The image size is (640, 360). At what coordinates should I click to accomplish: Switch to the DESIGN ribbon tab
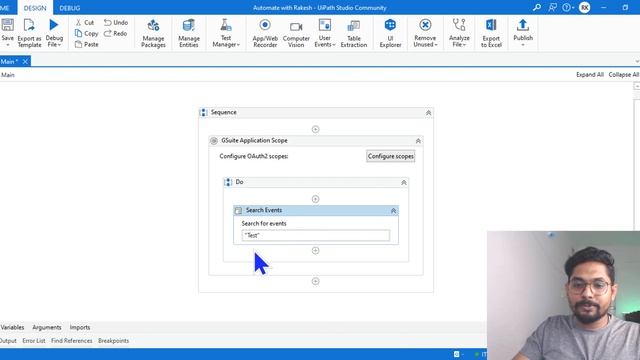35,8
